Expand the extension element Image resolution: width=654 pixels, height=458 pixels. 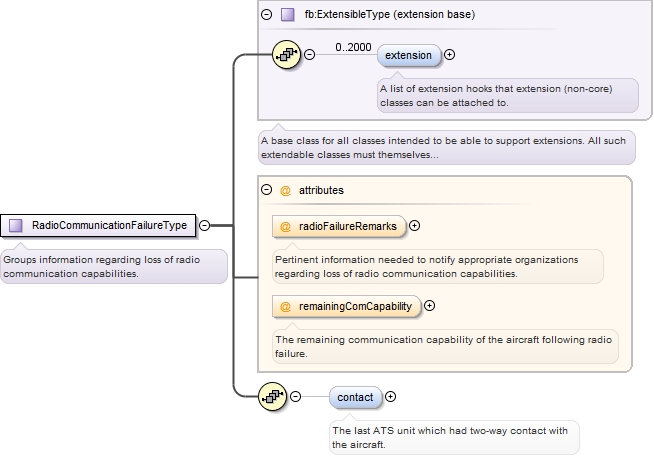point(449,55)
